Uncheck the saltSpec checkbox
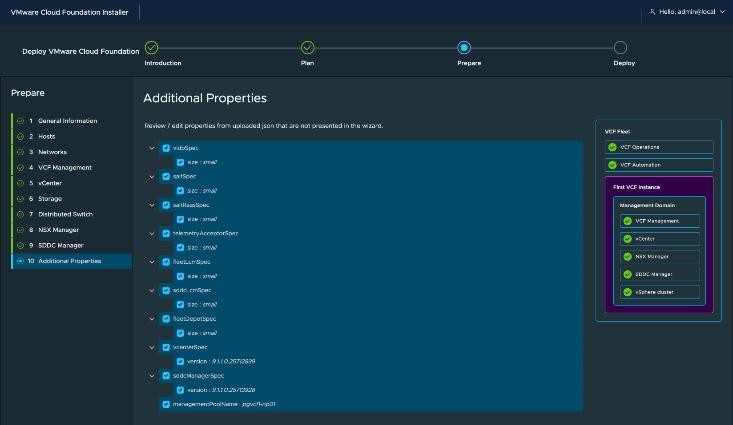Image resolution: width=733 pixels, height=425 pixels. [x=166, y=176]
